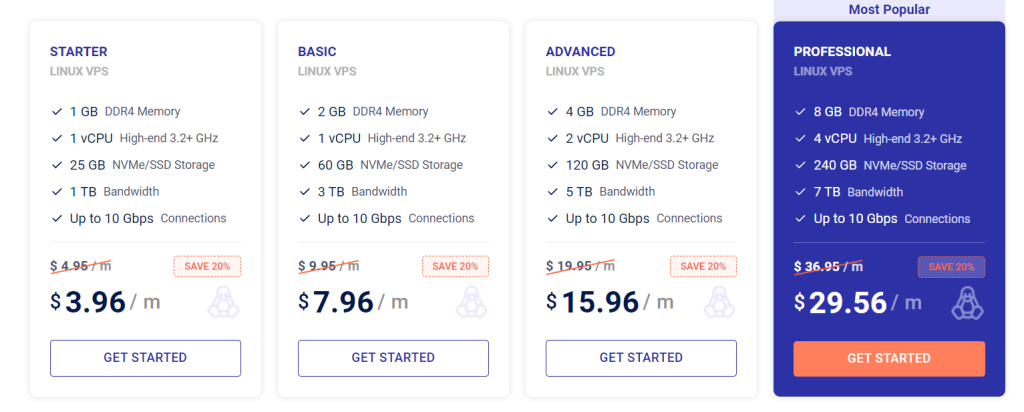Click the PROFESSIONAL plan title
Viewport: 1024px width, 412px height.
pos(842,52)
